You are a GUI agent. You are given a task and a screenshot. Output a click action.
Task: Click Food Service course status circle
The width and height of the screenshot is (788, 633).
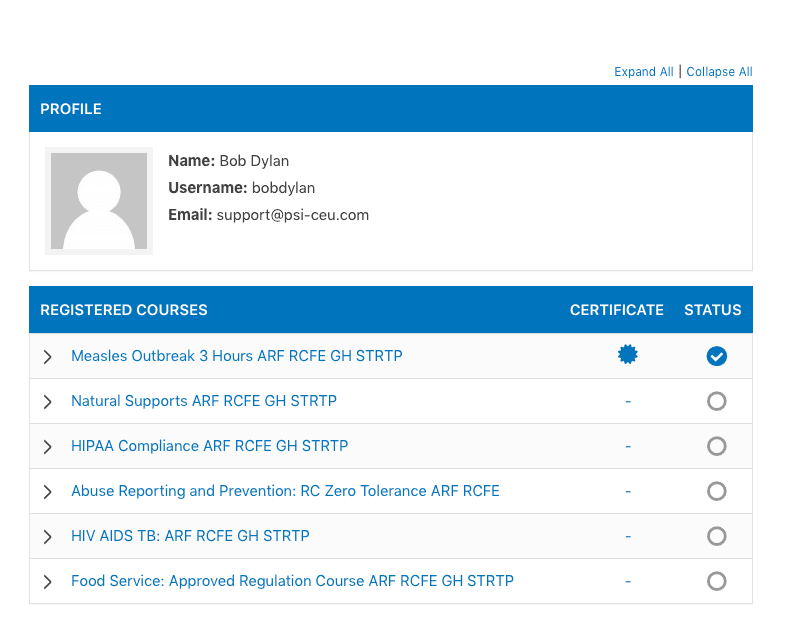pos(716,581)
